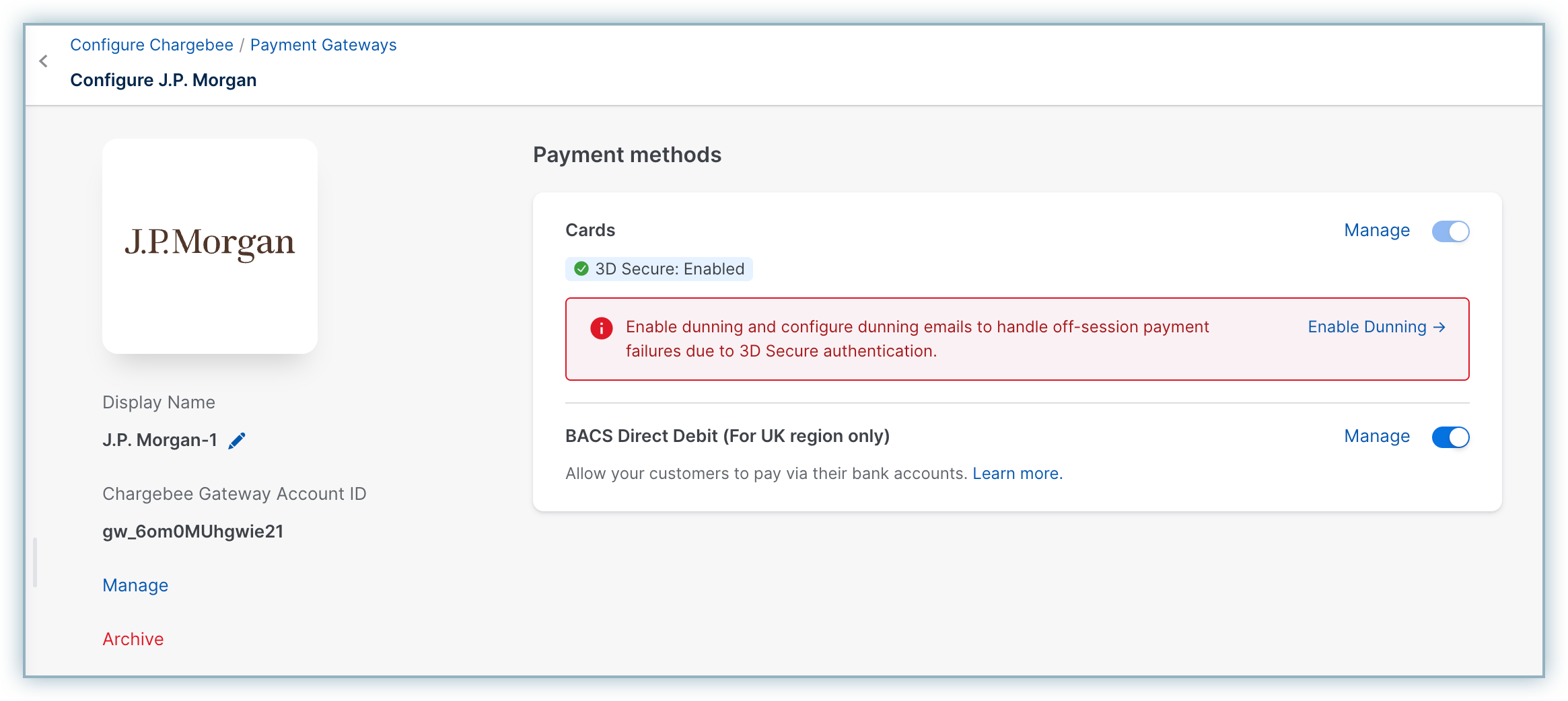
Task: Select the display name J.P. Morgan-1
Action: click(160, 440)
